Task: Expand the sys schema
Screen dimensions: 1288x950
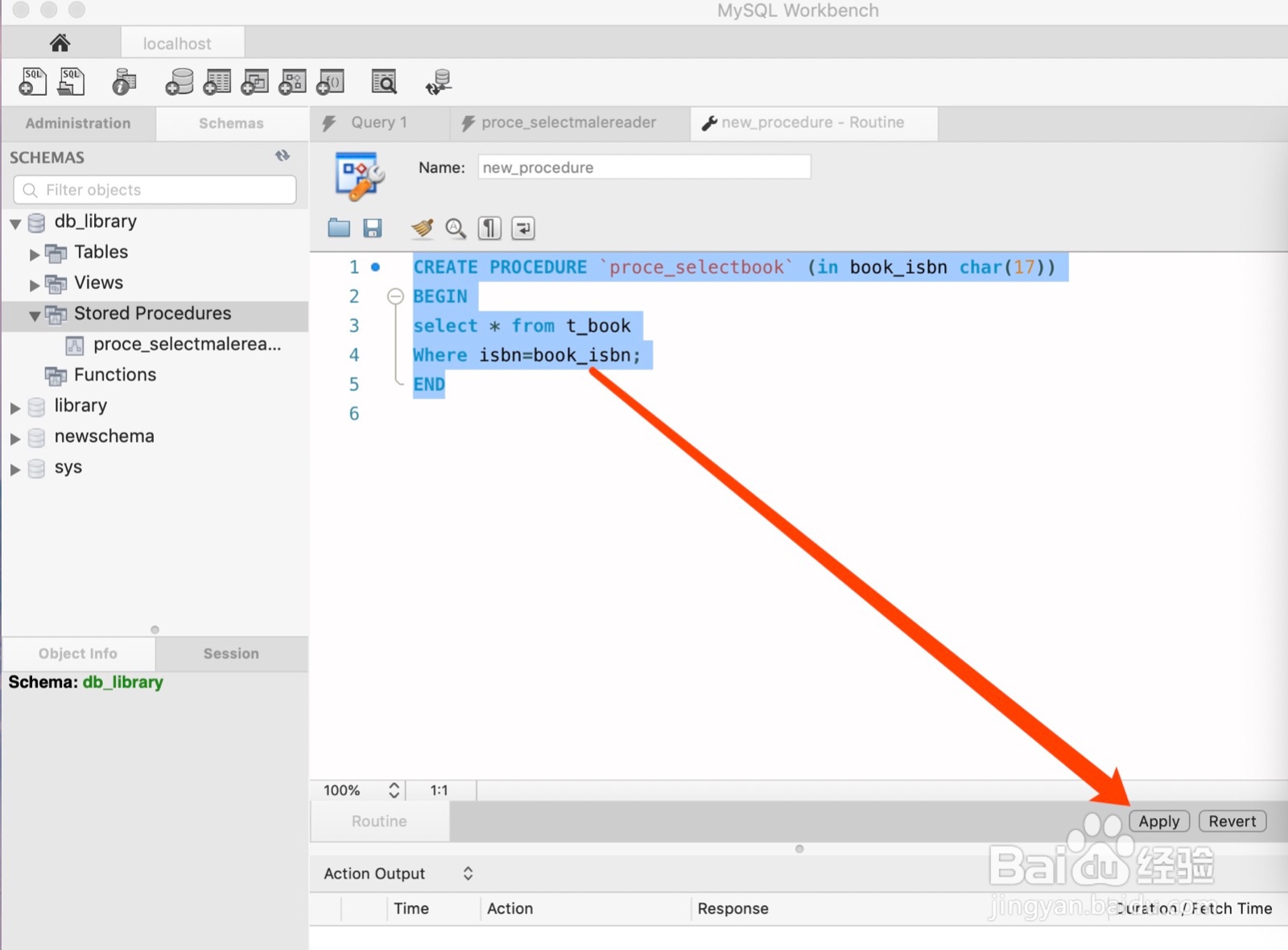Action: pyautogui.click(x=15, y=469)
